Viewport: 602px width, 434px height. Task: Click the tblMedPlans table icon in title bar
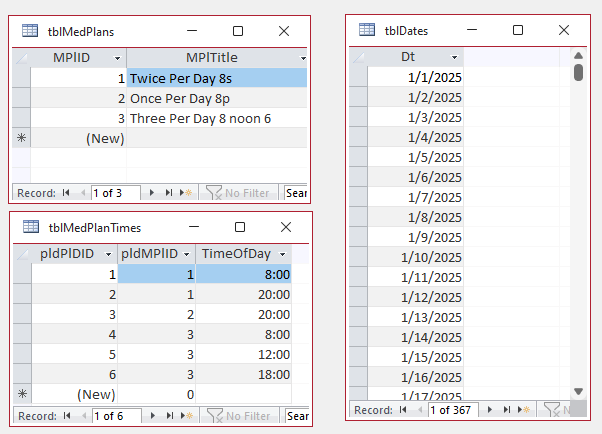[30, 31]
